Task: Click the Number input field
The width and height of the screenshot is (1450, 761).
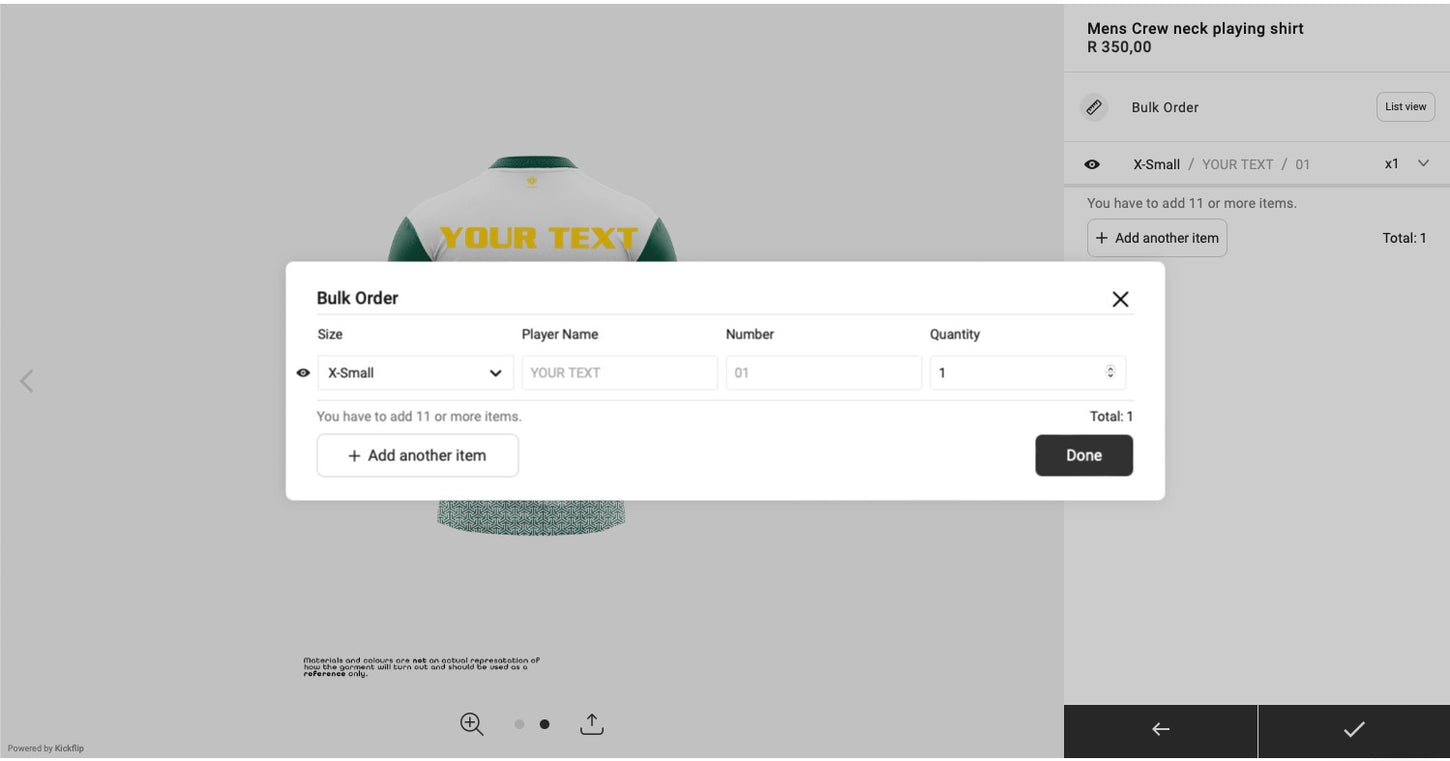Action: click(x=823, y=373)
